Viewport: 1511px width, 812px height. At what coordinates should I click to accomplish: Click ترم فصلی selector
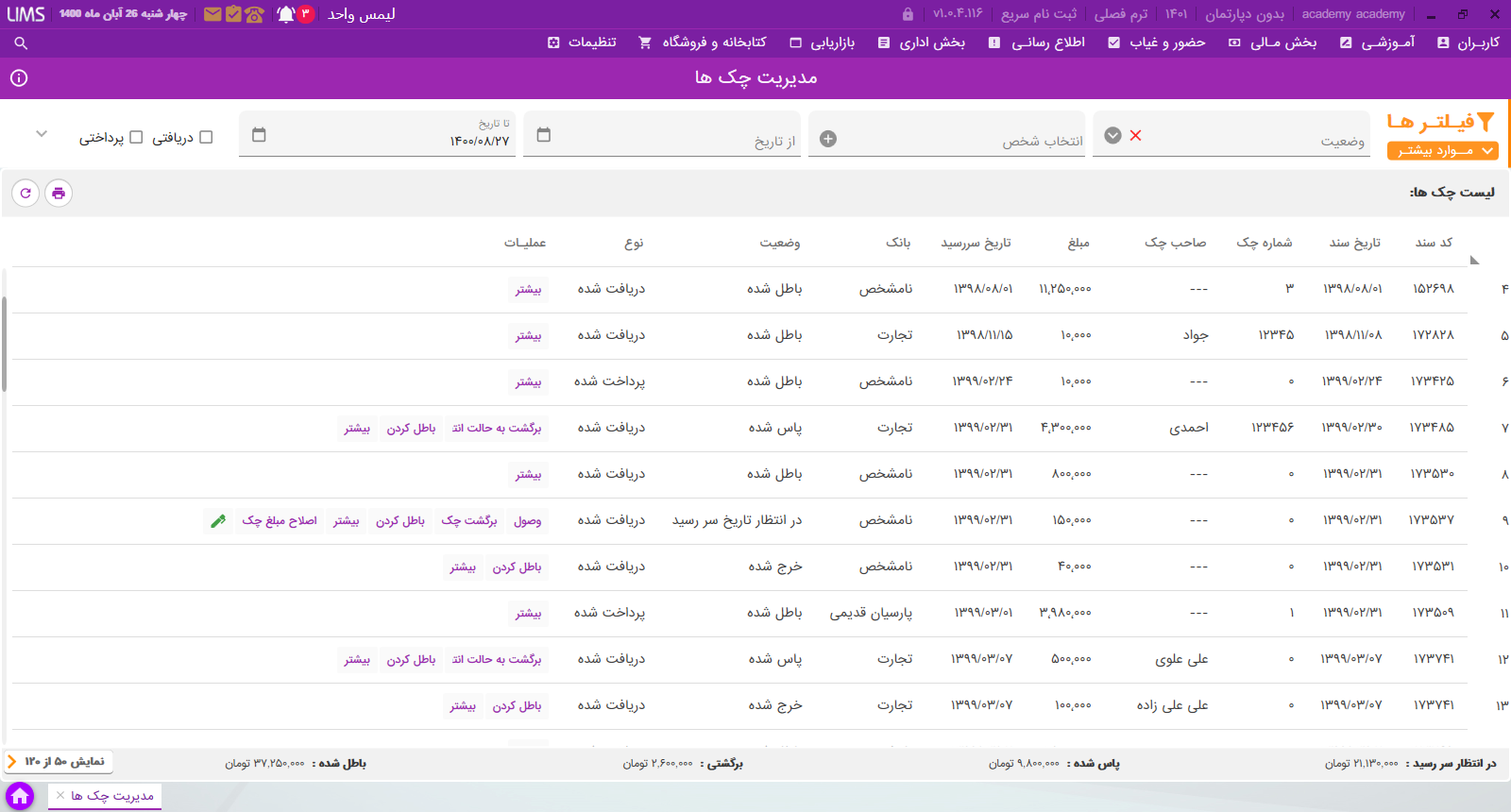tap(1121, 14)
